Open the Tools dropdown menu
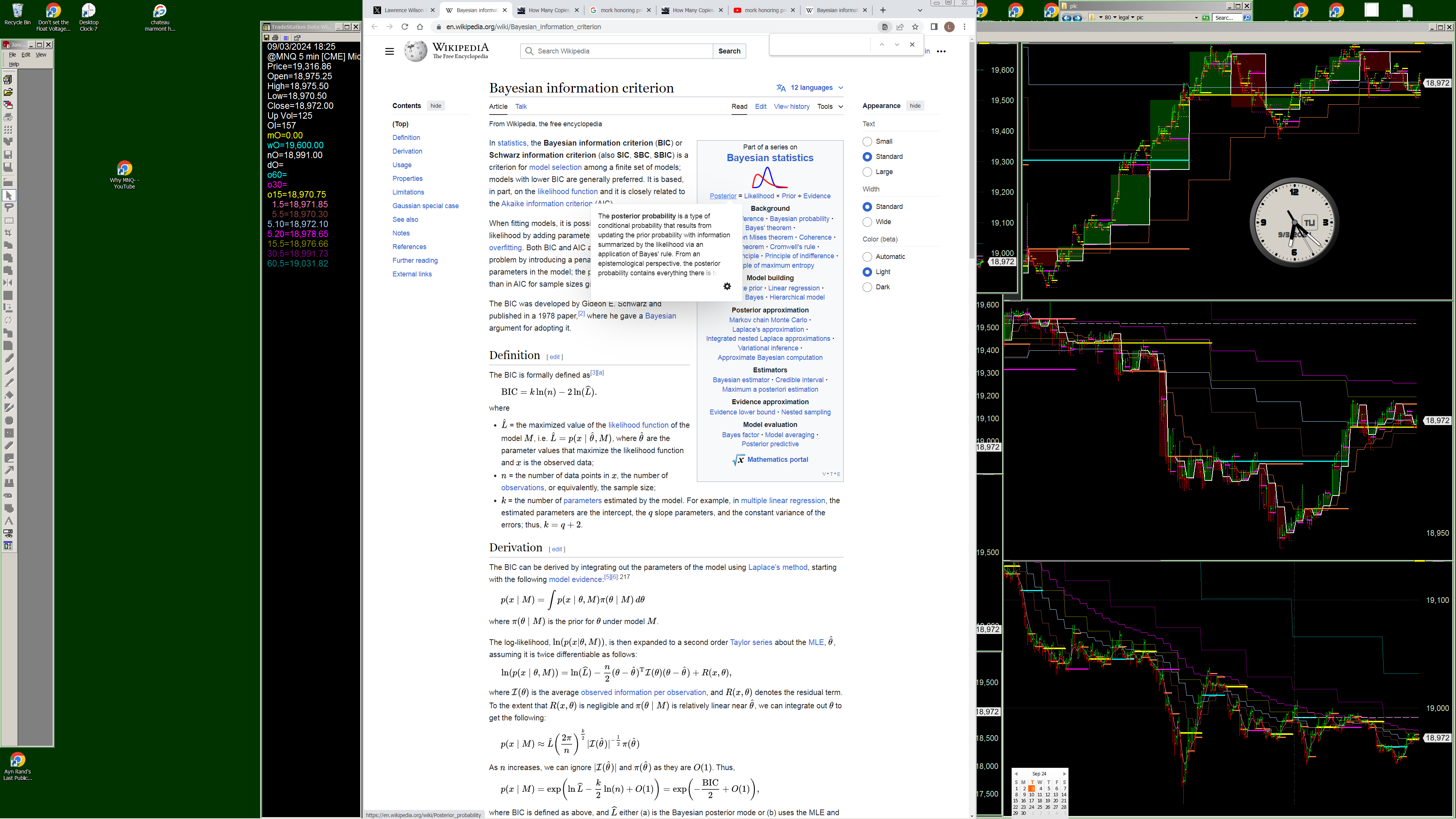Screen dimensions: 1456x819 pos(829,106)
